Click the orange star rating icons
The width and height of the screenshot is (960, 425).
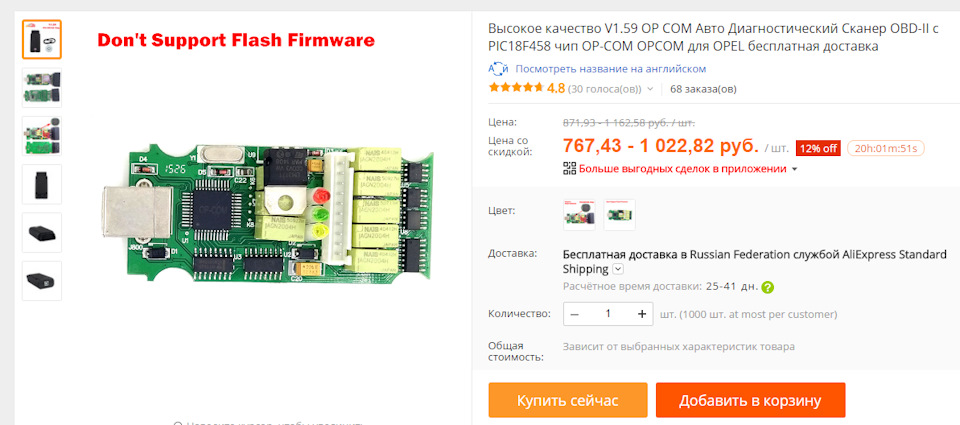point(516,88)
